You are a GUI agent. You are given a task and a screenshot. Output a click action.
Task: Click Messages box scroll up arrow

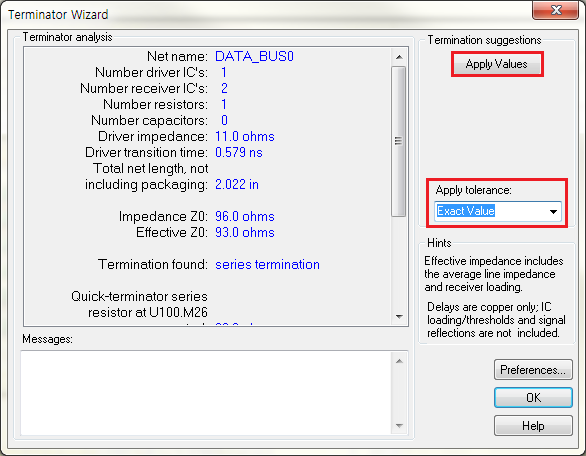point(399,361)
